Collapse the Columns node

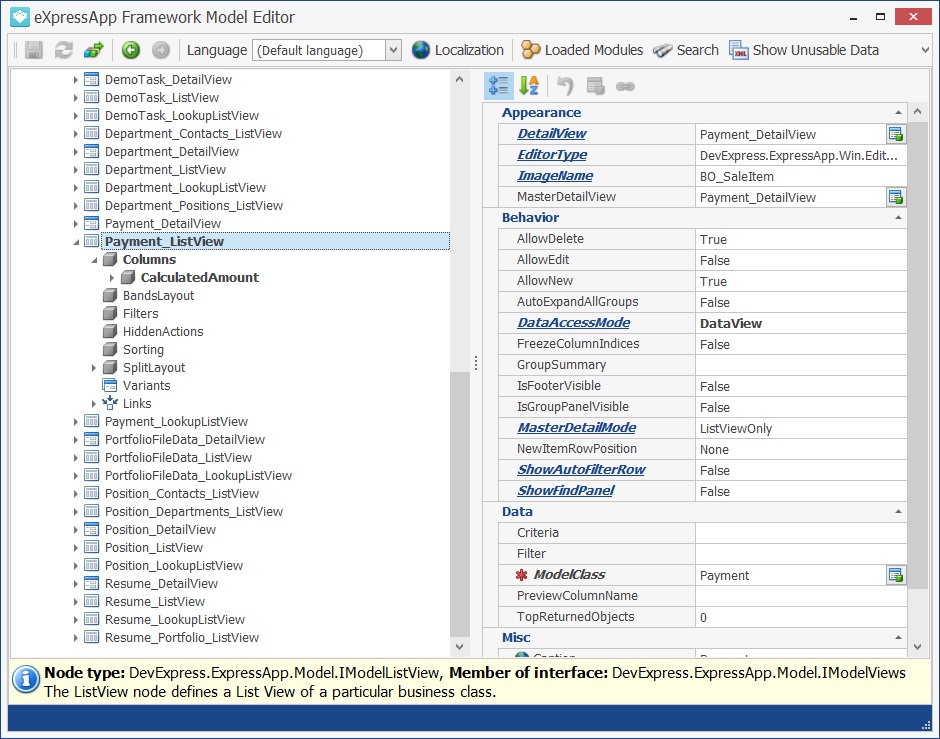tap(94, 260)
